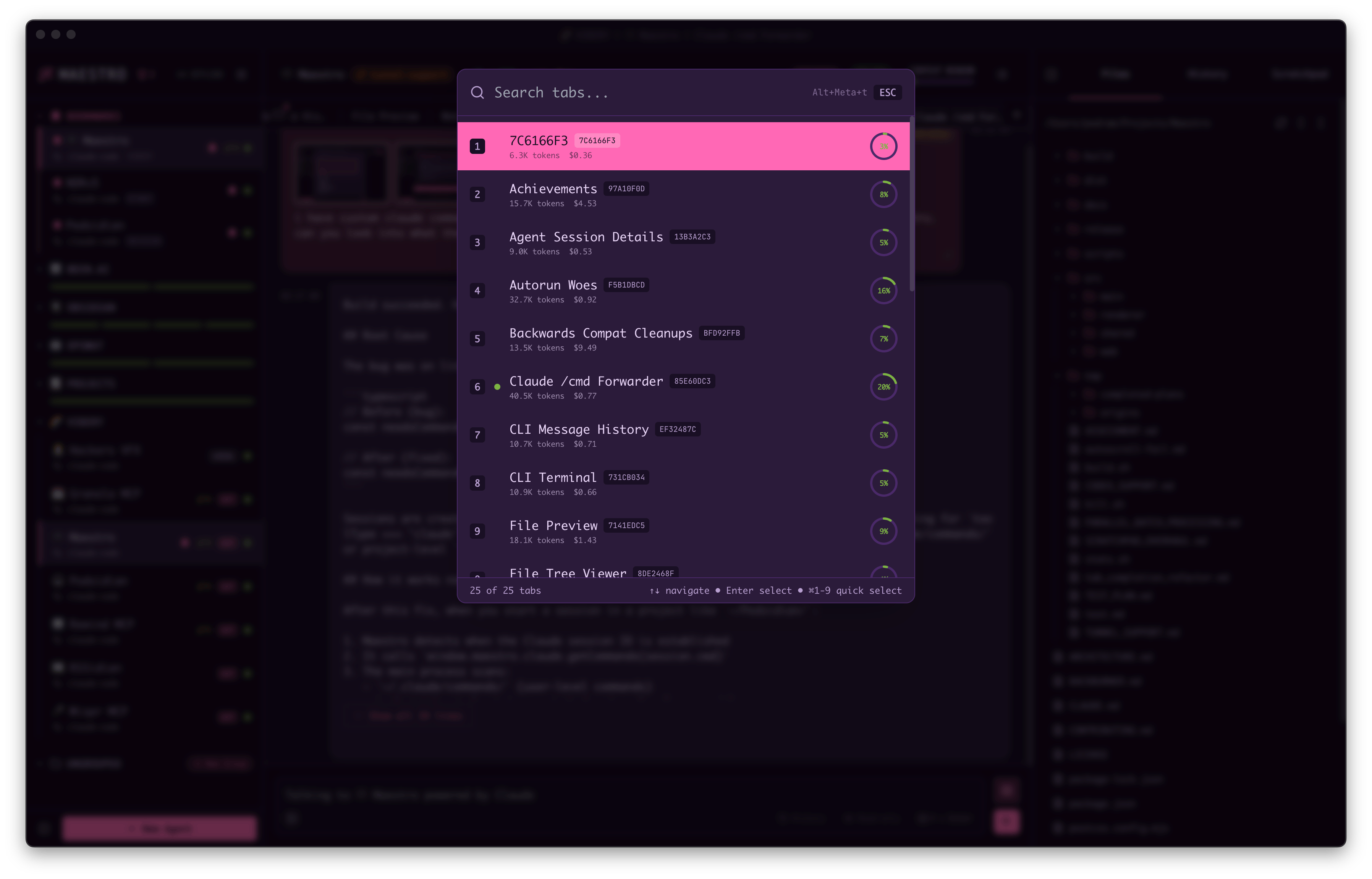Screen dimensions: 1372x879
Task: Click the 16% usage ring for Autorun Woes
Action: [883, 291]
